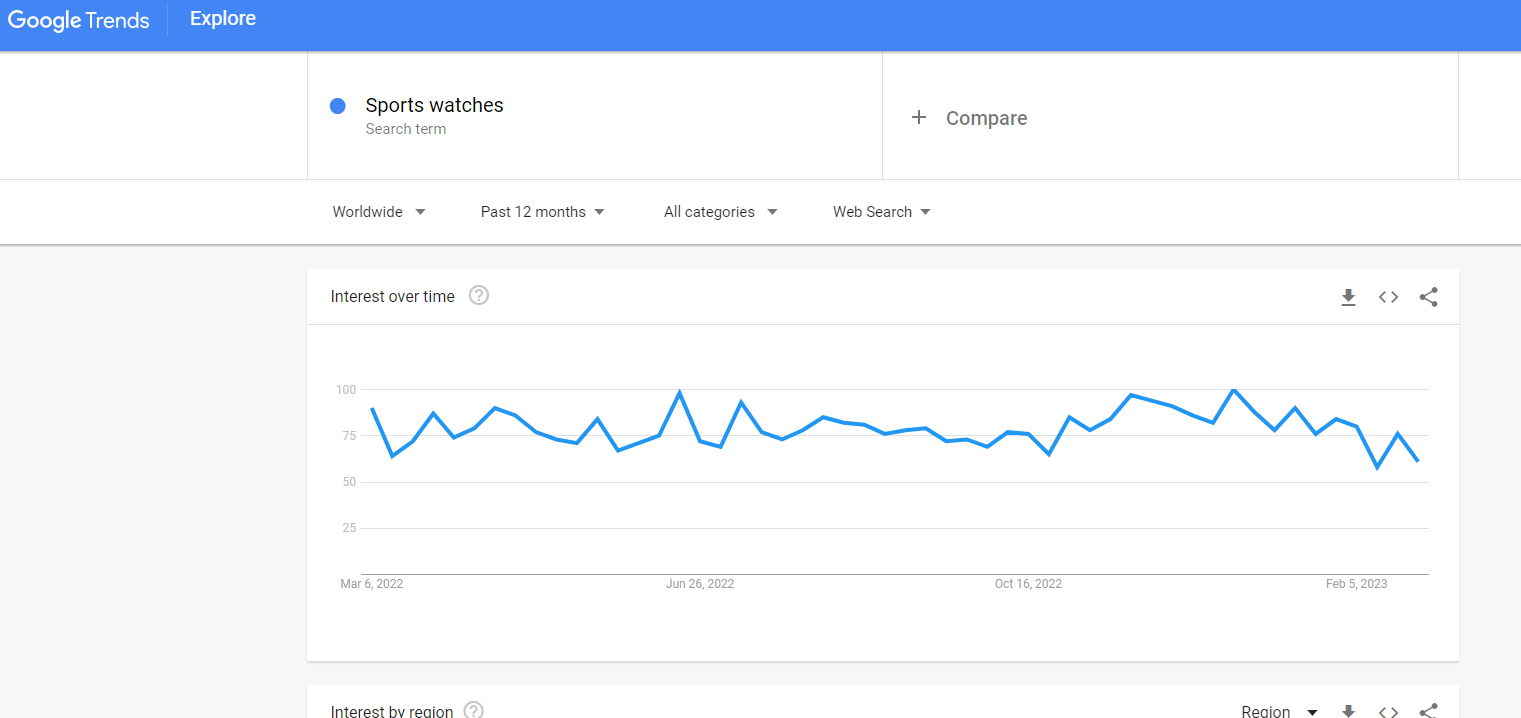Go to Google Trends home logo
The width and height of the screenshot is (1521, 718).
[78, 20]
